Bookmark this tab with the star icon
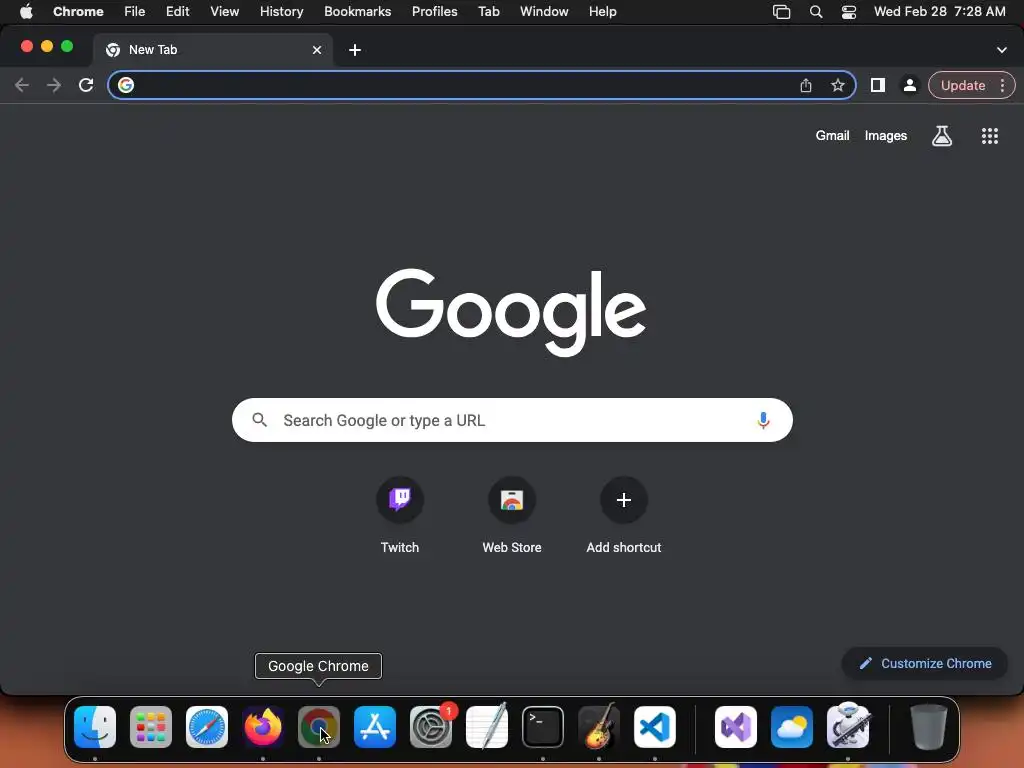 (x=838, y=85)
